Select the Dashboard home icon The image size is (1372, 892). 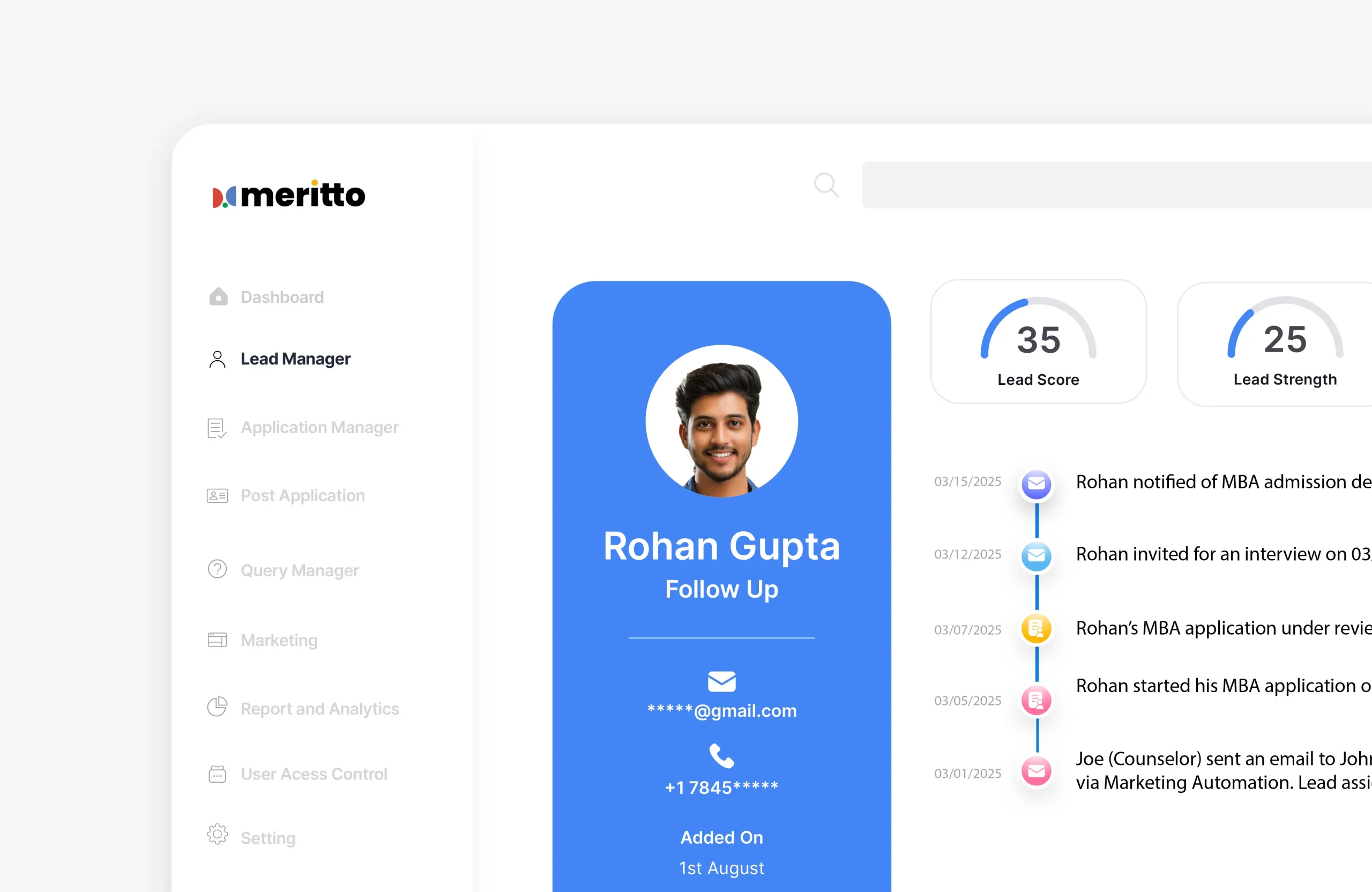(x=218, y=296)
